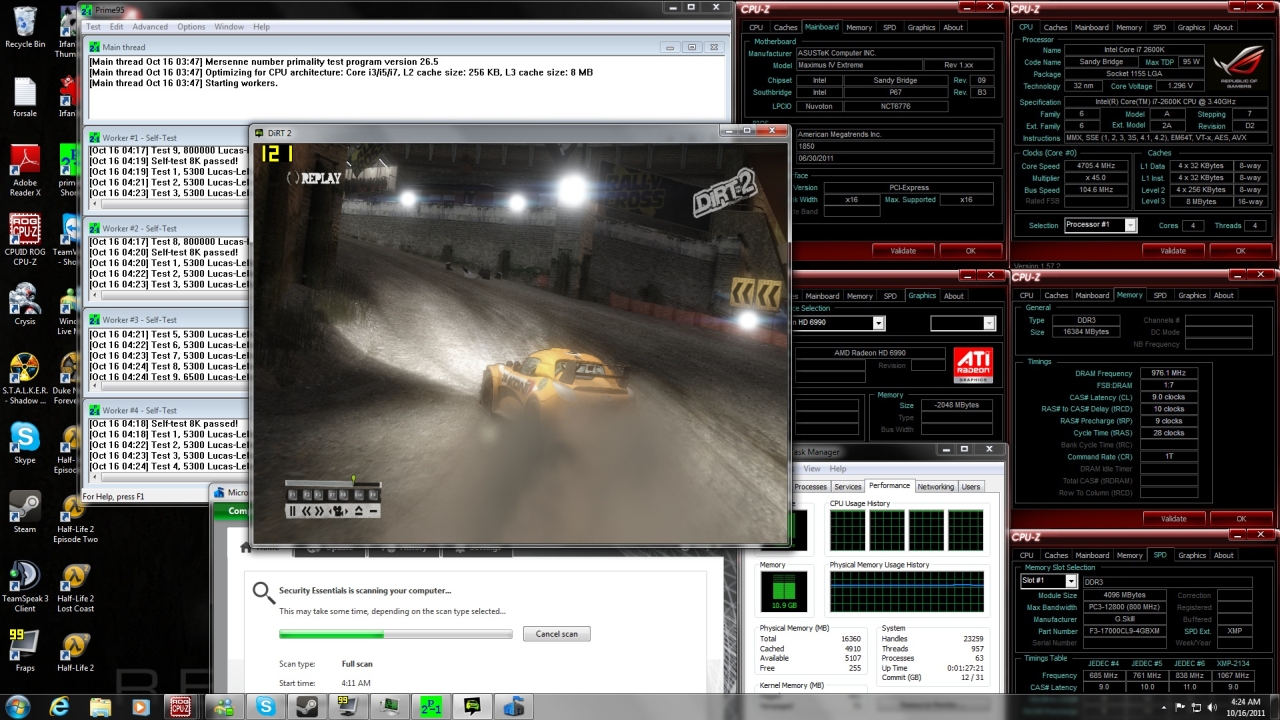
Task: Open Skype desktop shortcut
Action: (x=25, y=444)
